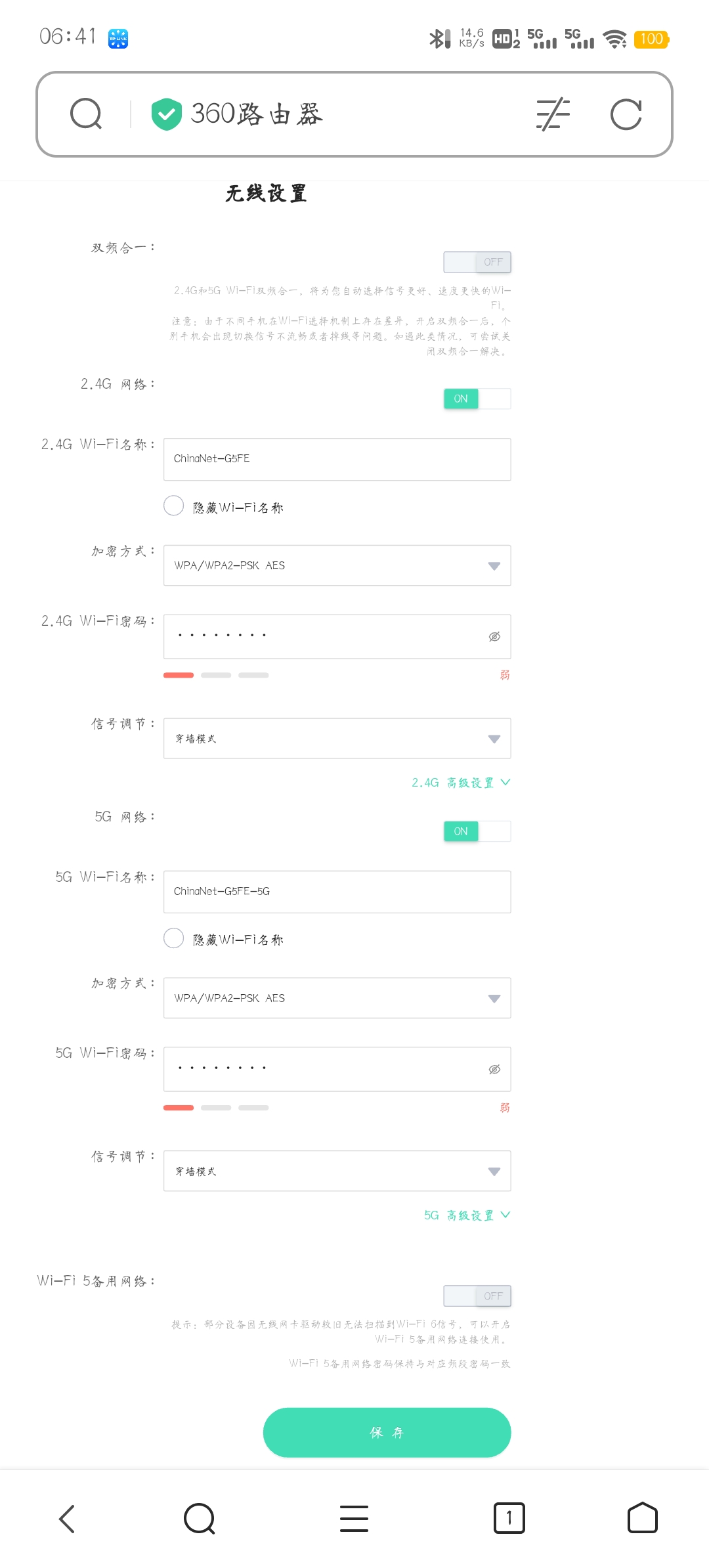This screenshot has height=1568, width=709.
Task: Click the 保存 button
Action: [x=387, y=1433]
